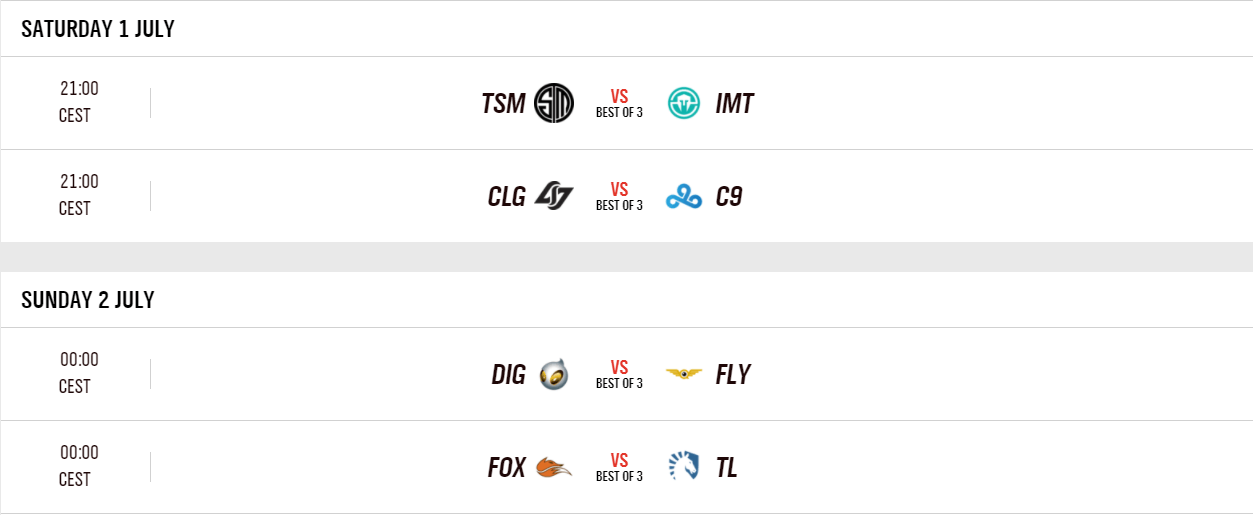
Task: Select the TL team name
Action: pyautogui.click(x=726, y=468)
